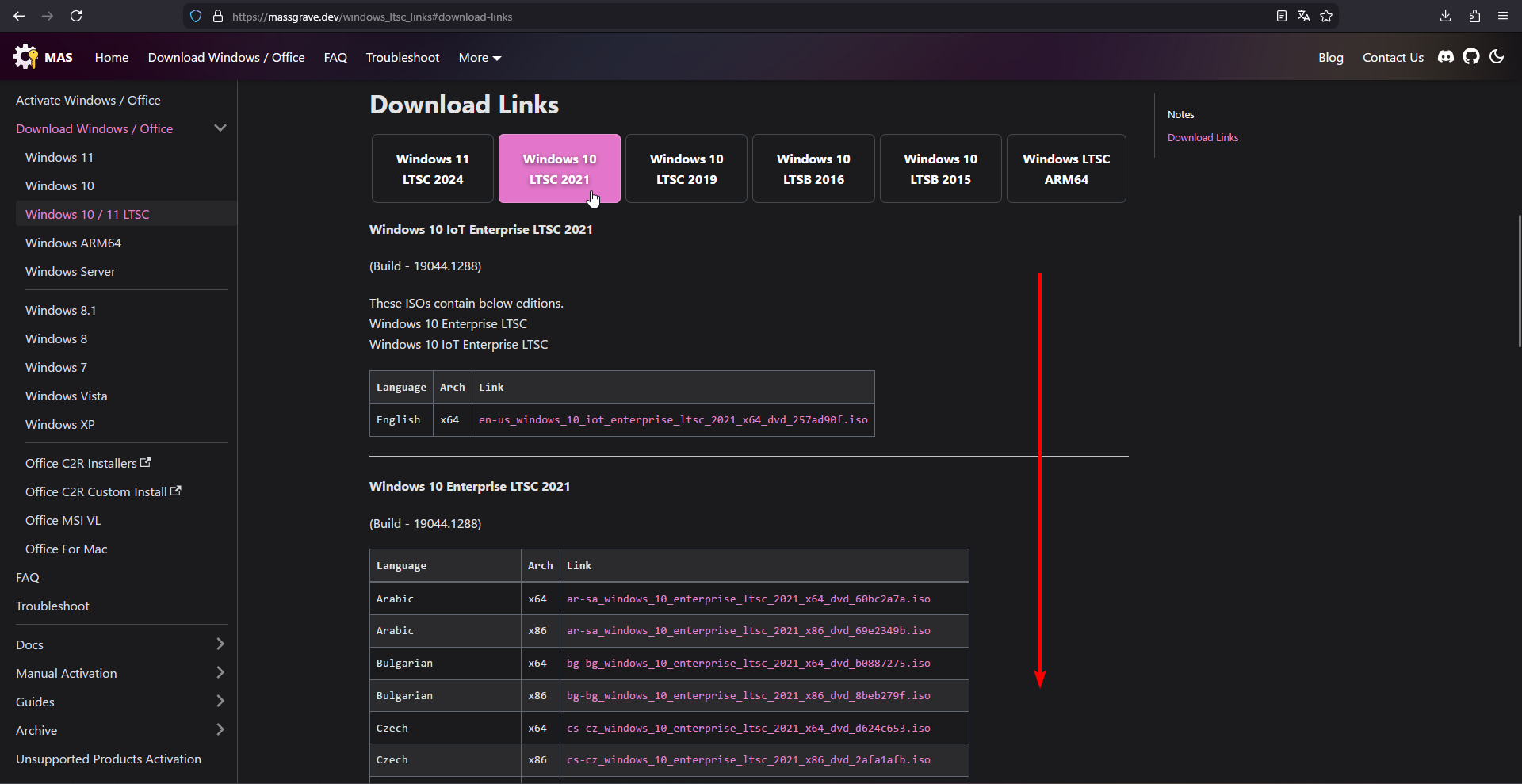Viewport: 1522px width, 784px height.
Task: Expand the Docs sidebar section
Action: (x=220, y=644)
